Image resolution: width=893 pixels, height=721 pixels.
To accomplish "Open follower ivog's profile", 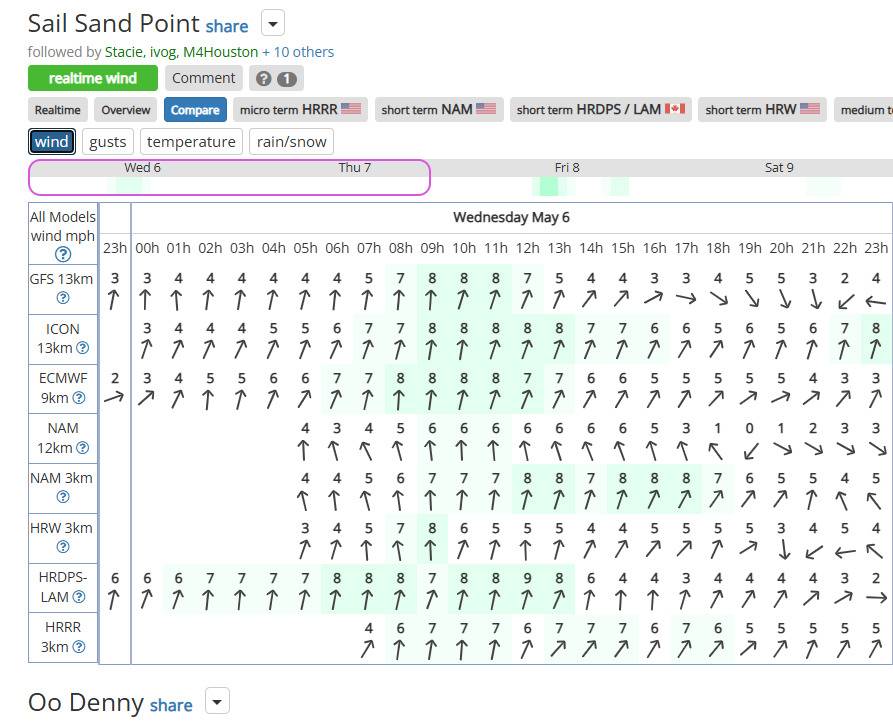I will coord(163,52).
